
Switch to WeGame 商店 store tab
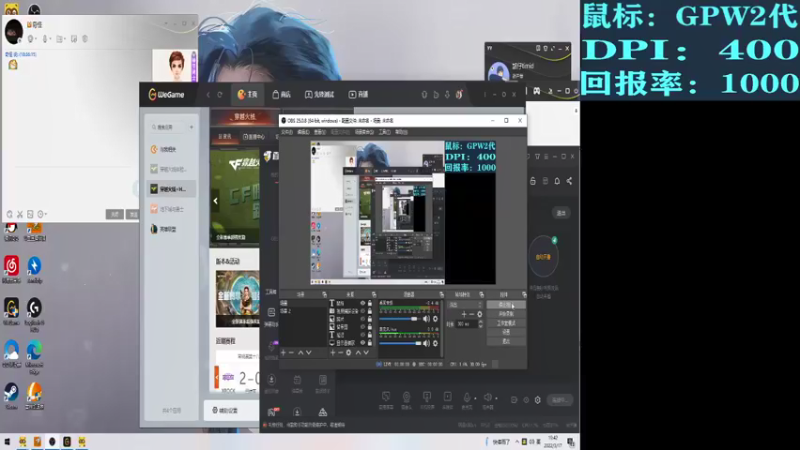pos(281,94)
